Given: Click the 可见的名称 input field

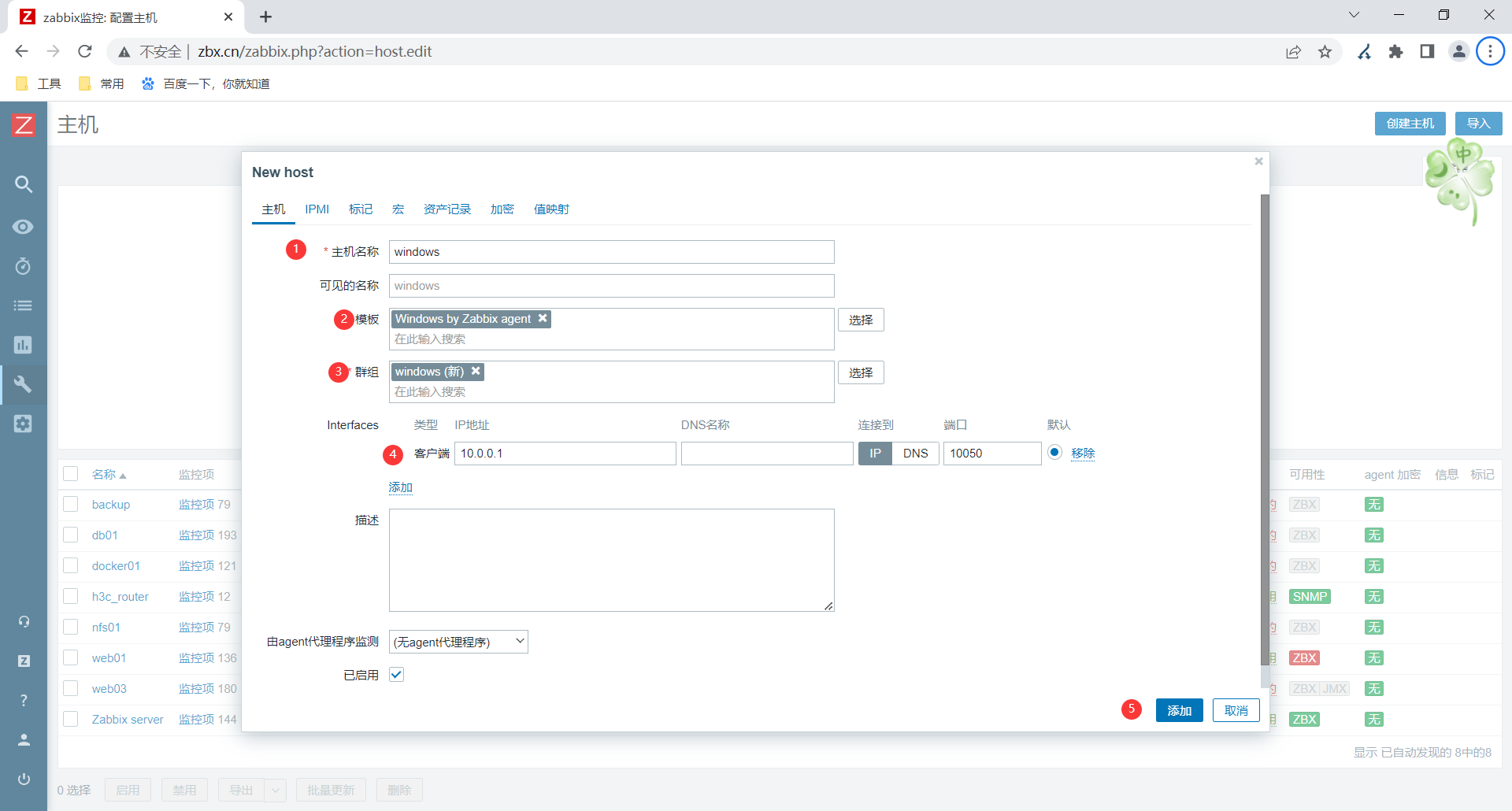Looking at the screenshot, I should pyautogui.click(x=612, y=286).
